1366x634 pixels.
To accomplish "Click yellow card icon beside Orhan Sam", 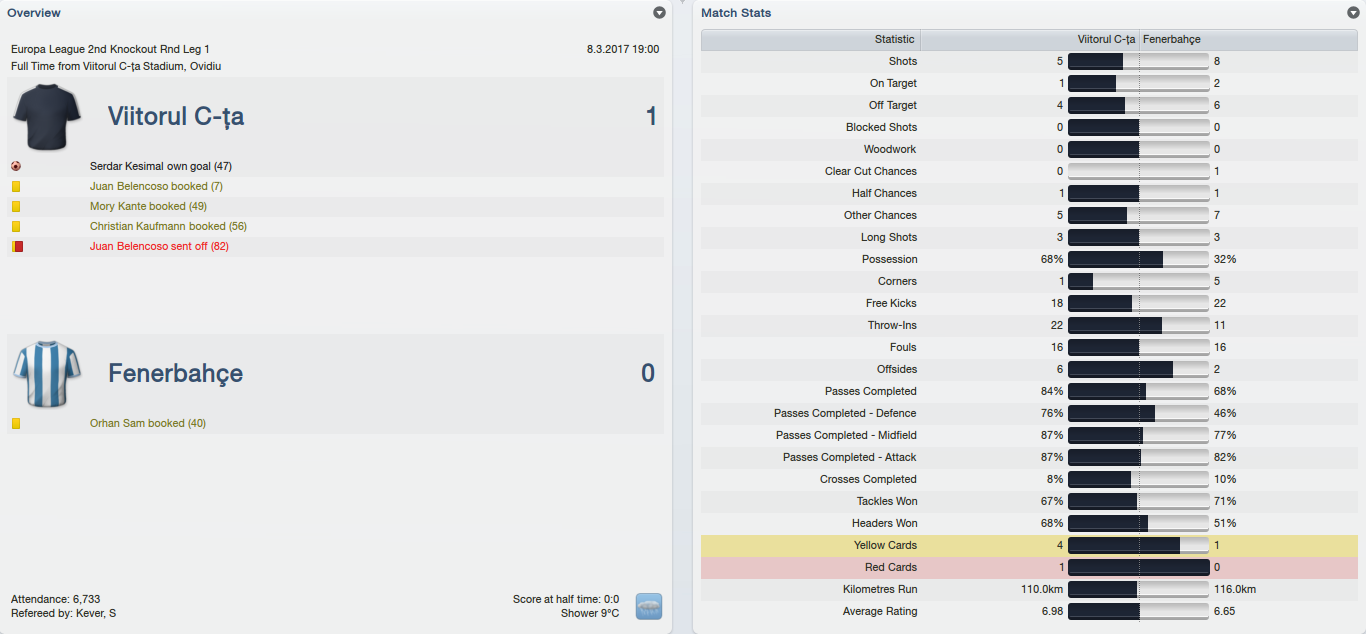I will [16, 424].
